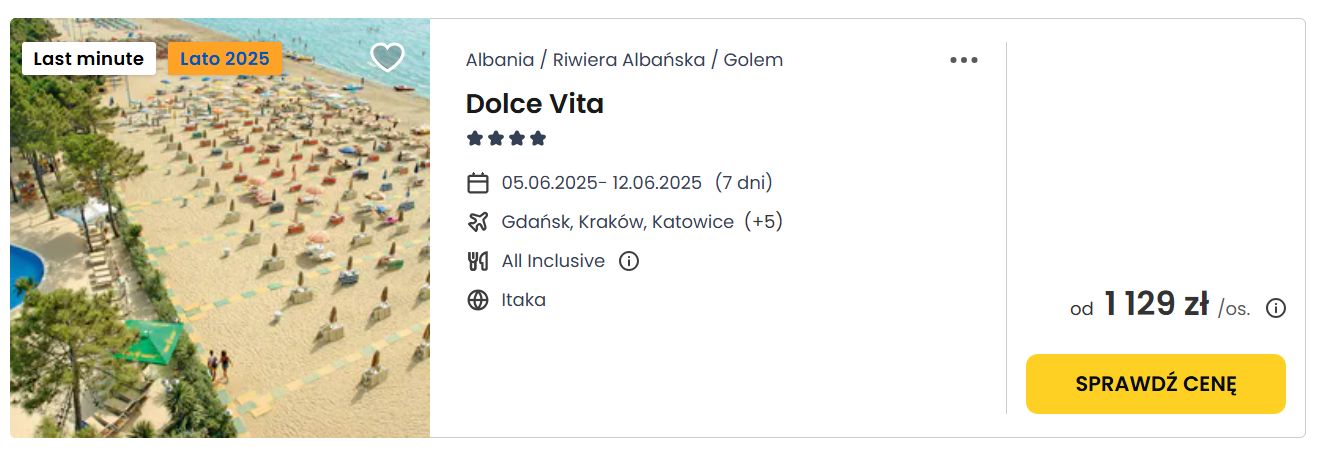Click the Itaka tour operator label
This screenshot has height=450, width=1320.
524,300
